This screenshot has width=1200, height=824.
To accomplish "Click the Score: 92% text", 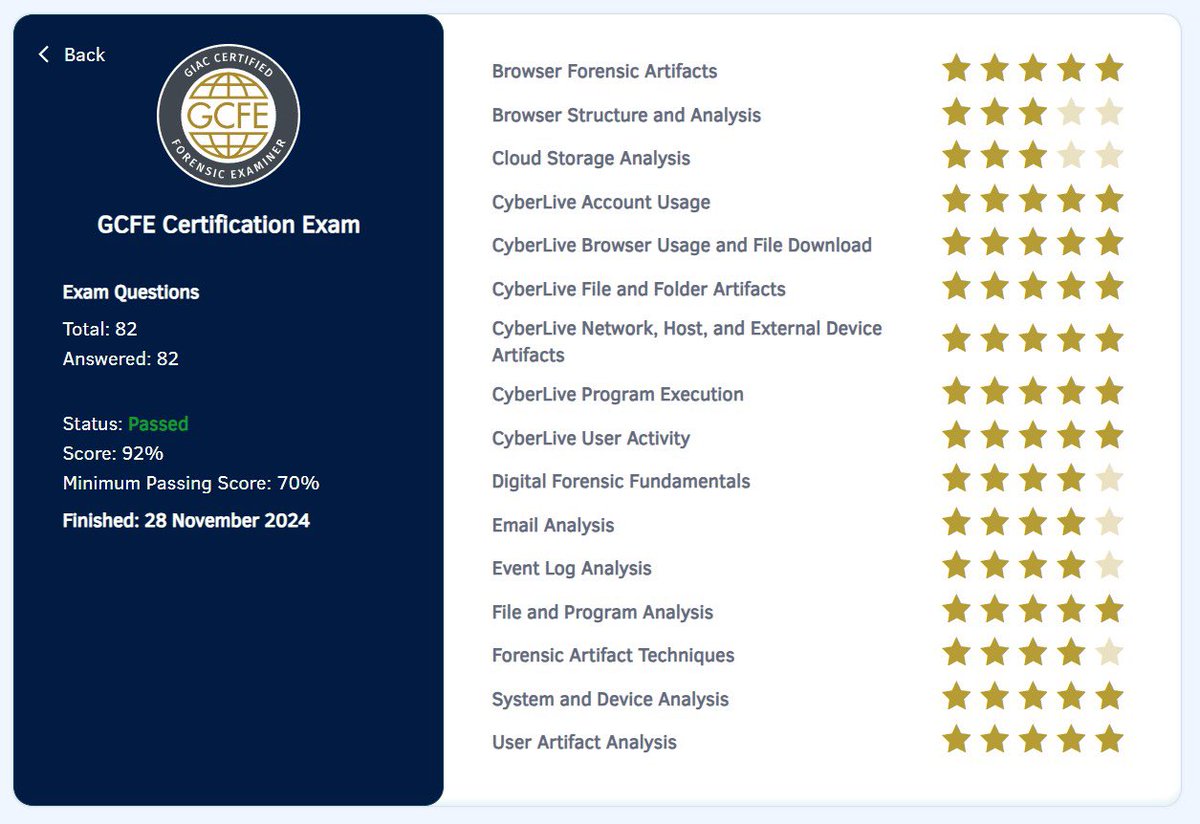I will (x=113, y=453).
